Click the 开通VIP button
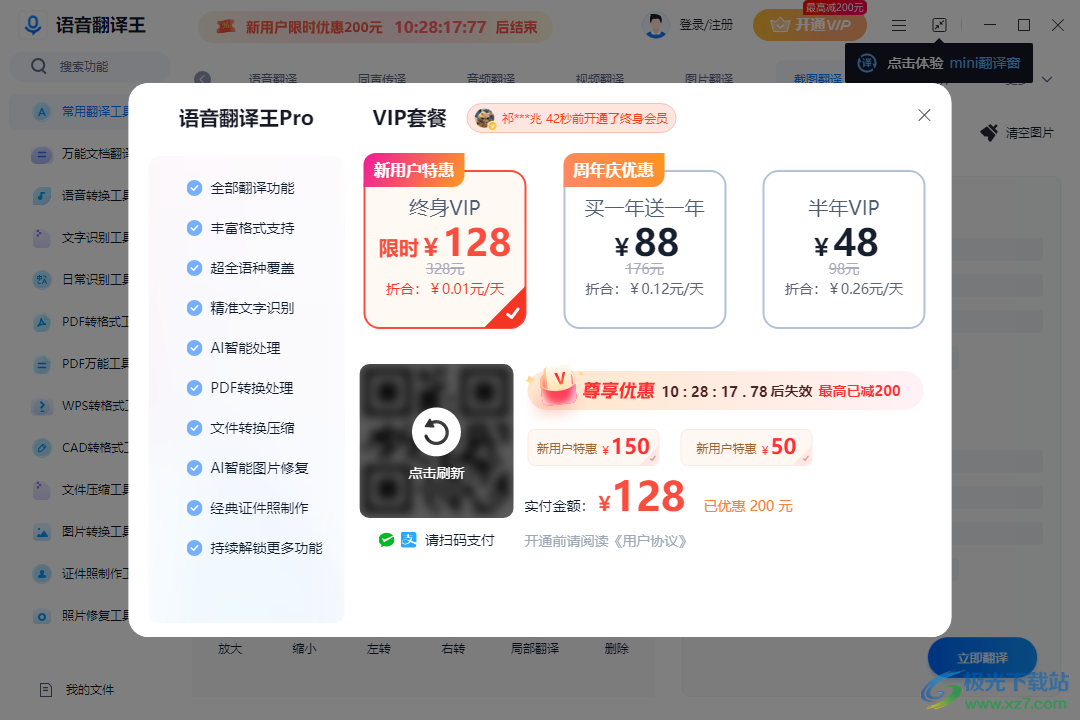 [x=810, y=25]
